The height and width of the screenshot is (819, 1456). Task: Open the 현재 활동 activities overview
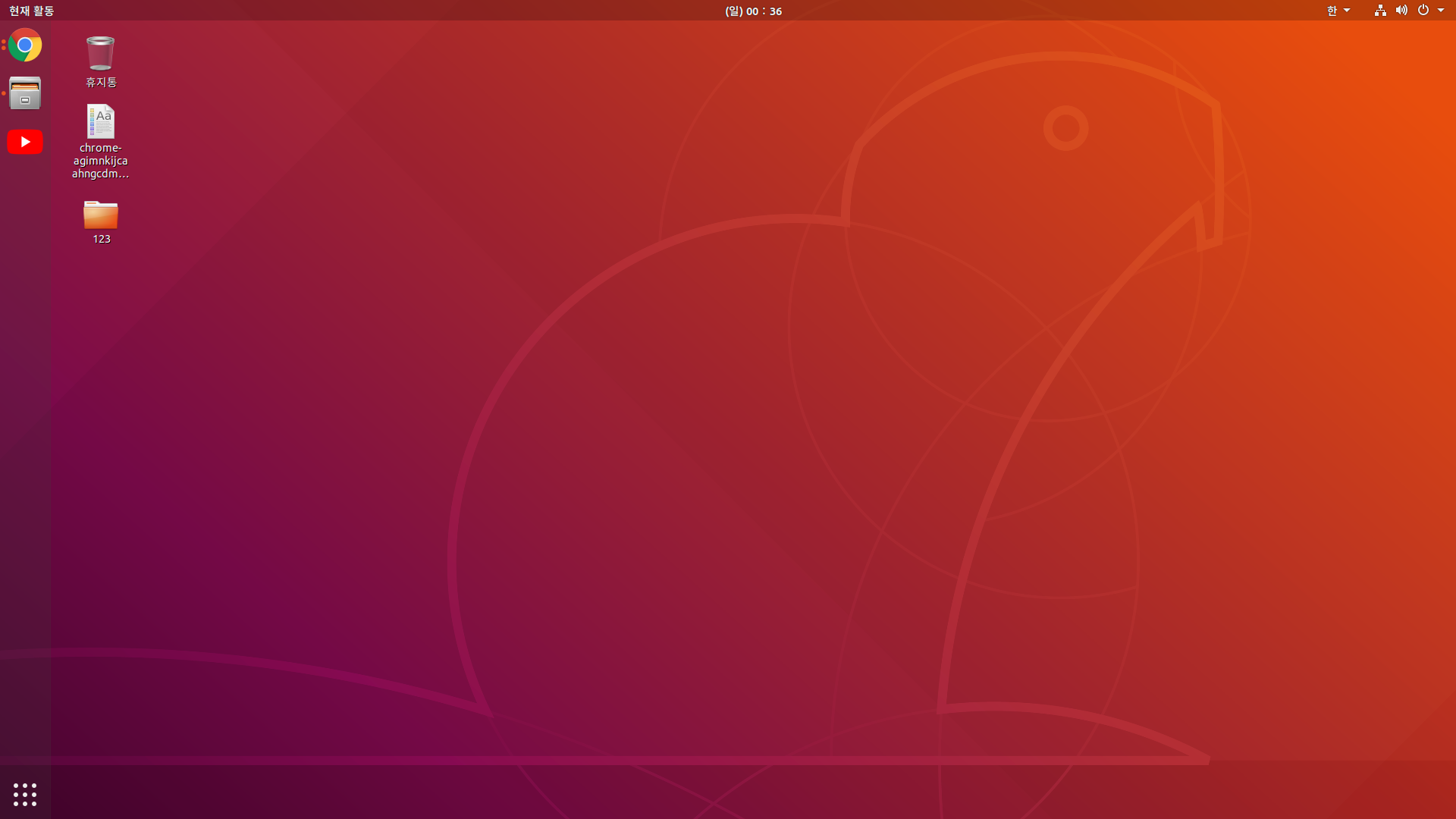click(x=31, y=11)
